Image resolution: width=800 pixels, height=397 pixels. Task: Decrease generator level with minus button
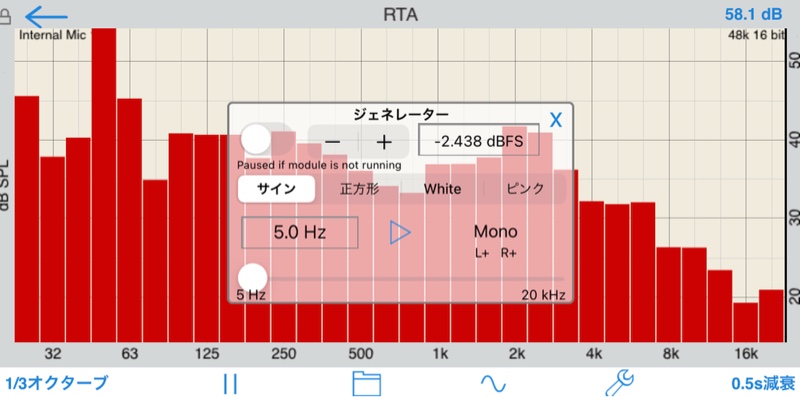[x=333, y=142]
